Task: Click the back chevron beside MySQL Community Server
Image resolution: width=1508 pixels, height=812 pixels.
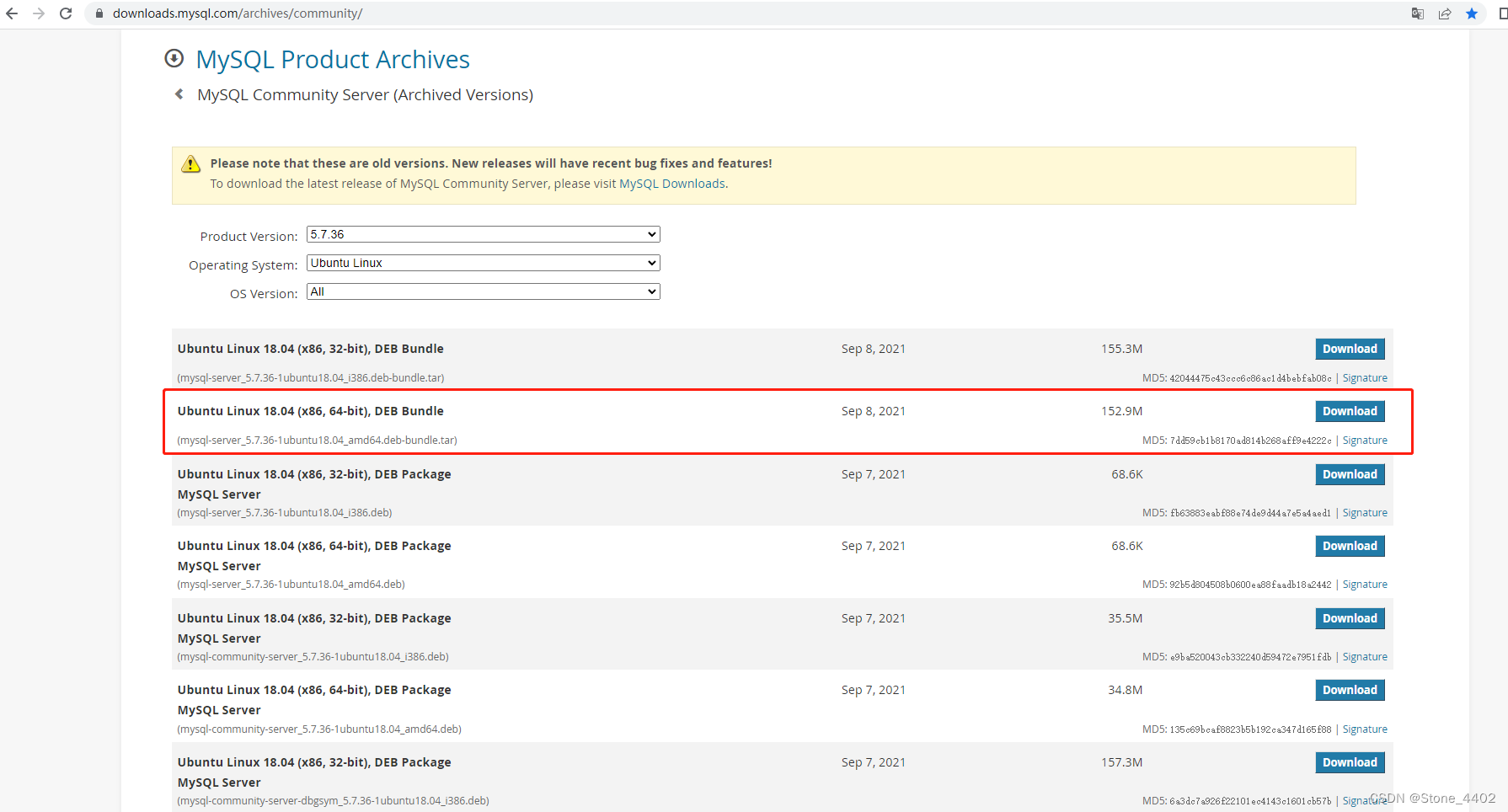Action: (179, 94)
